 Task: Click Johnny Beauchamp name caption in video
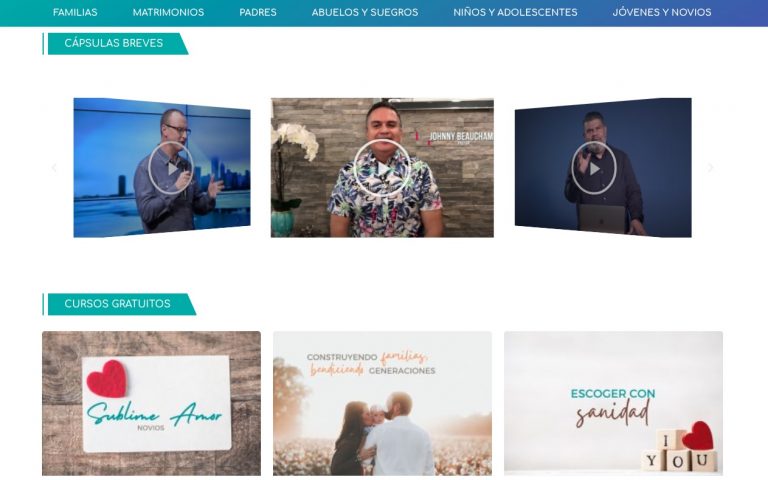click(460, 137)
